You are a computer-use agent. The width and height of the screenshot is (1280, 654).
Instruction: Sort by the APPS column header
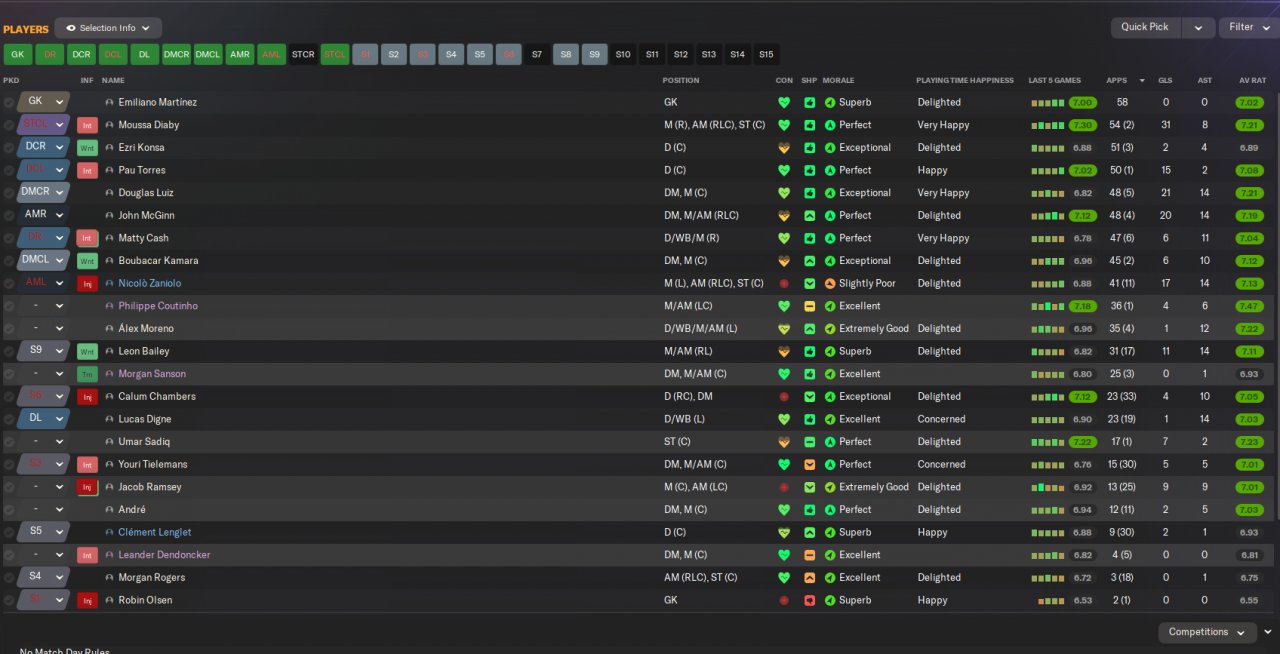[1116, 80]
